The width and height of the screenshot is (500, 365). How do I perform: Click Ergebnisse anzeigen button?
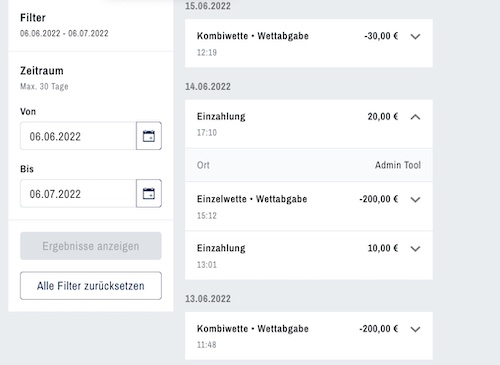[91, 246]
